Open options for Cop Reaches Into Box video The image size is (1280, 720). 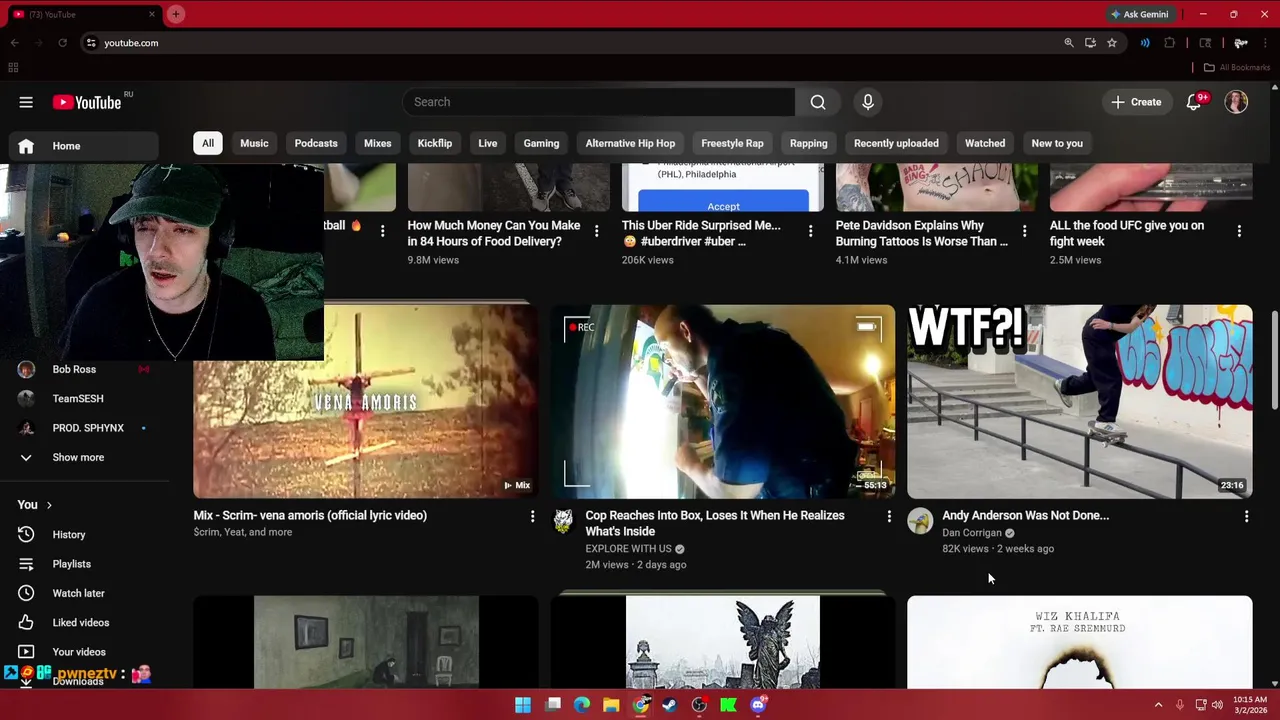point(889,516)
